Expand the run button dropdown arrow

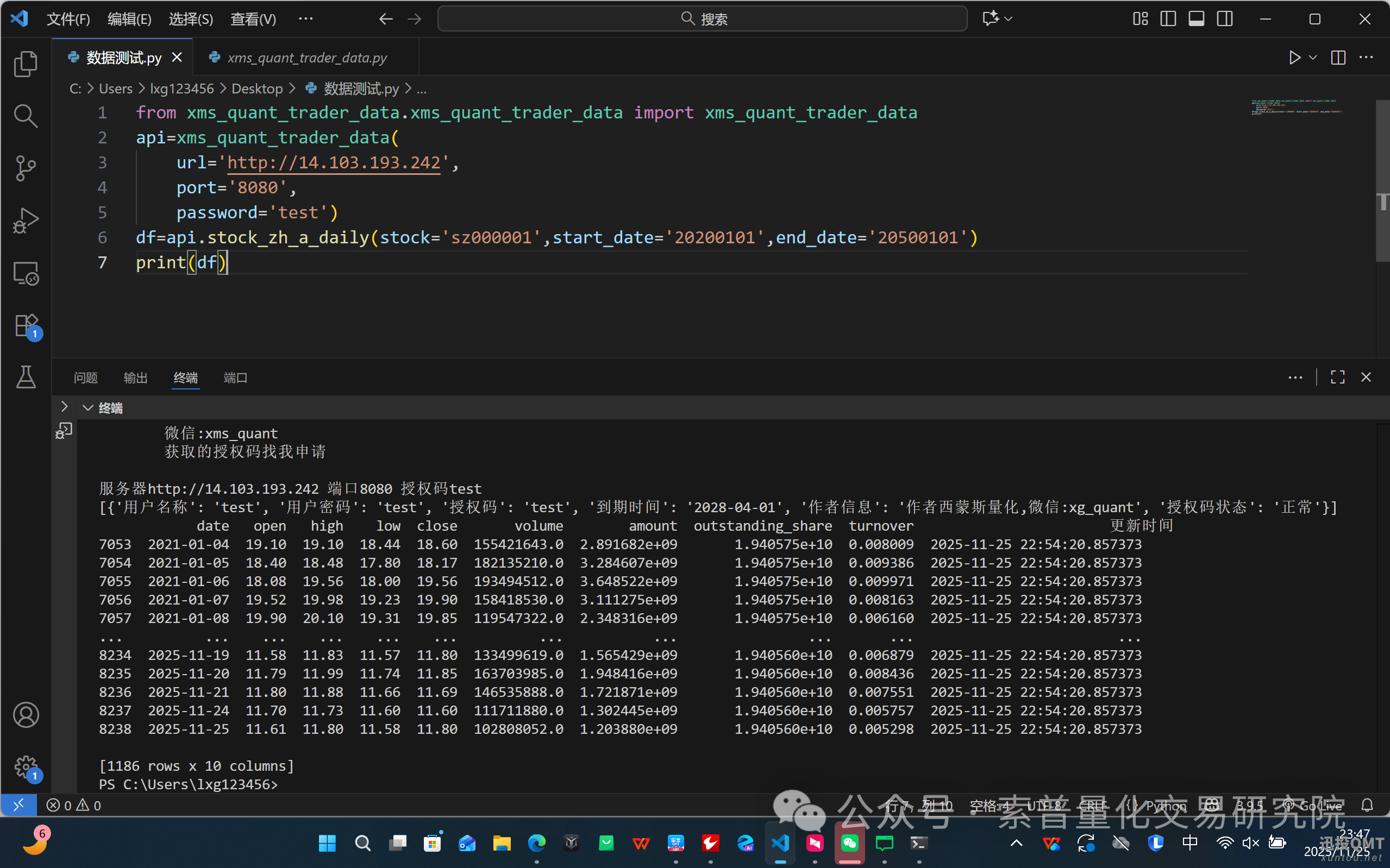[x=1312, y=58]
